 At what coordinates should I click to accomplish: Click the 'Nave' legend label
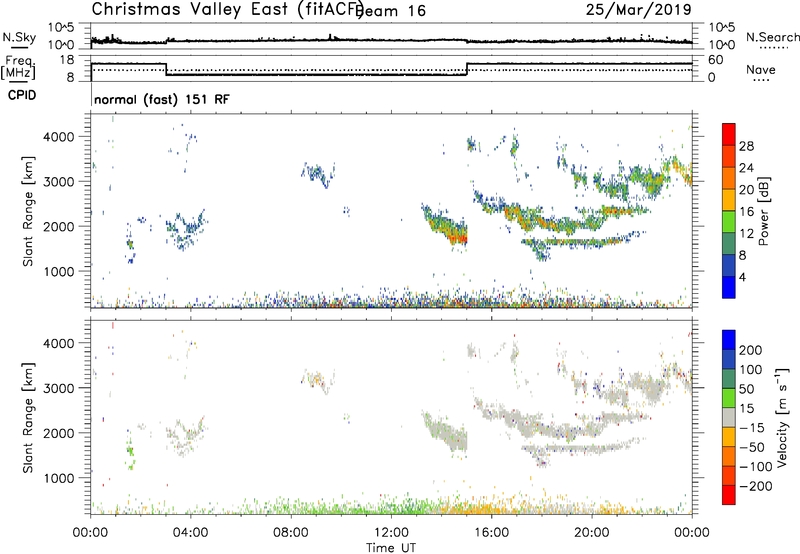coord(761,70)
